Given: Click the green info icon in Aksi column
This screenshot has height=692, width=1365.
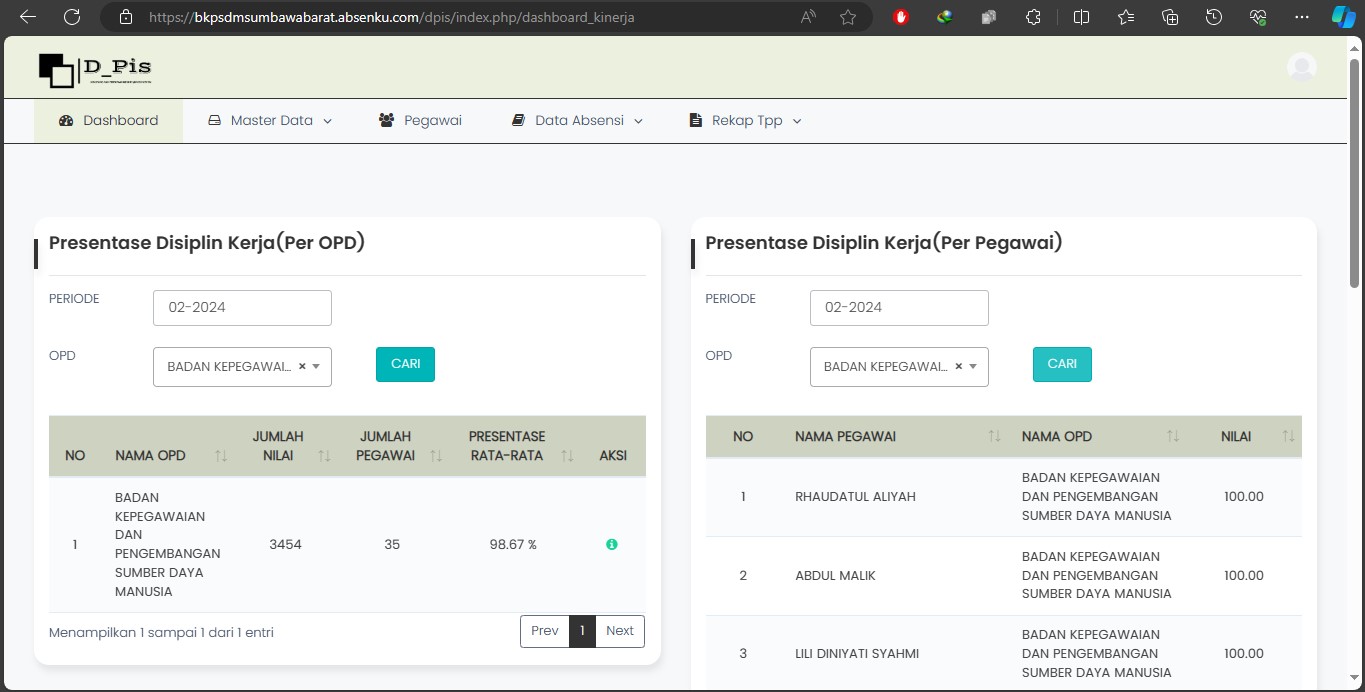Looking at the screenshot, I should coord(612,545).
